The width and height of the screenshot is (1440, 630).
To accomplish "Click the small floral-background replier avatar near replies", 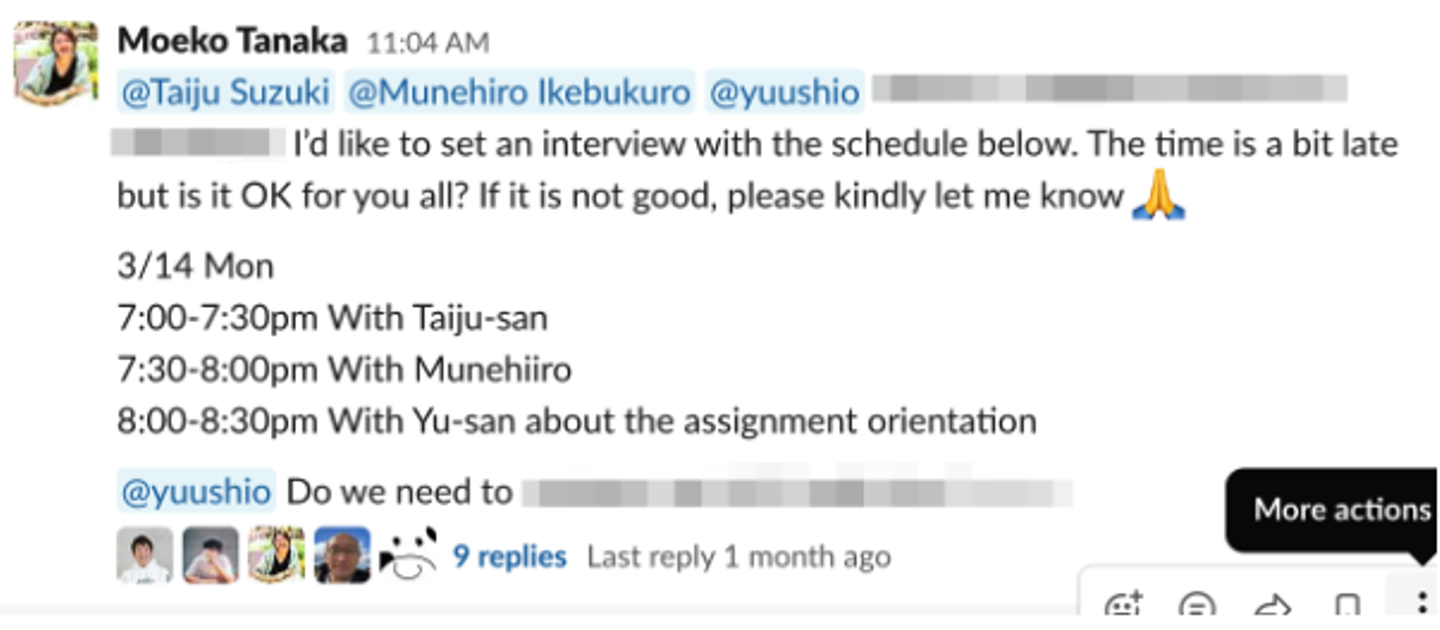I will click(x=276, y=555).
